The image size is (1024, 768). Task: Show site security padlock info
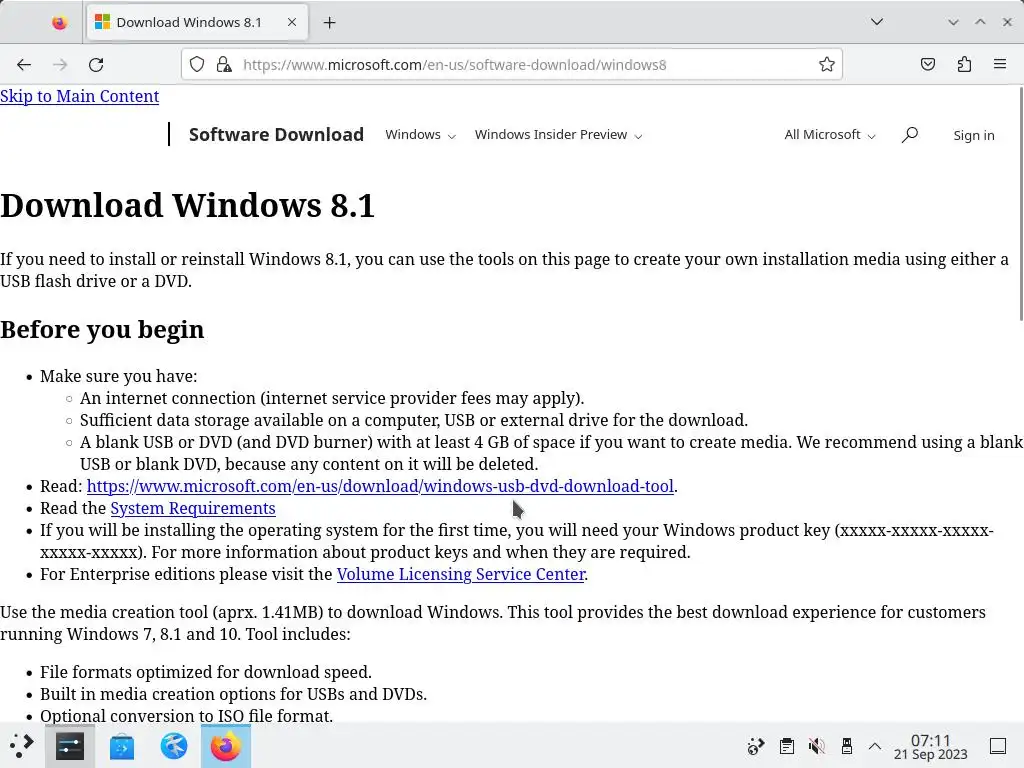[224, 65]
